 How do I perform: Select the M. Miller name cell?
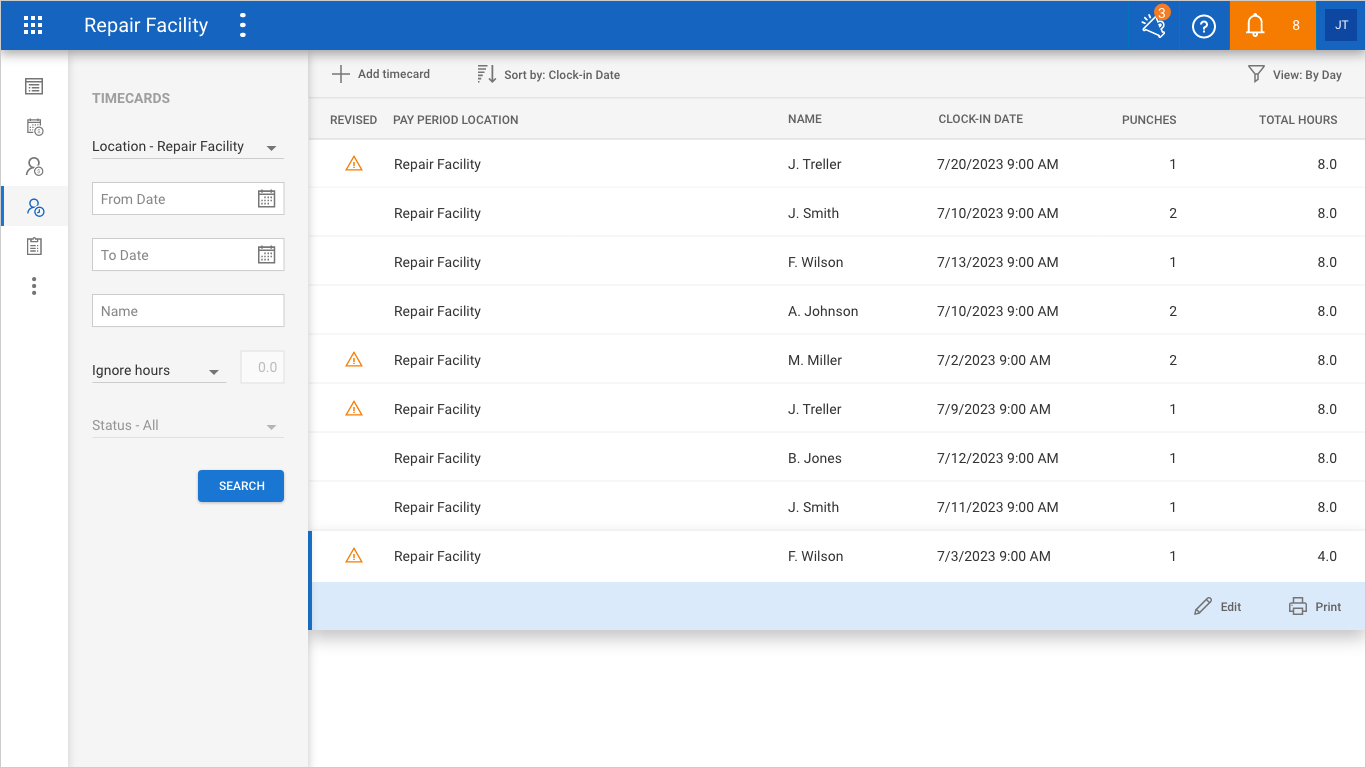pyautogui.click(x=815, y=360)
